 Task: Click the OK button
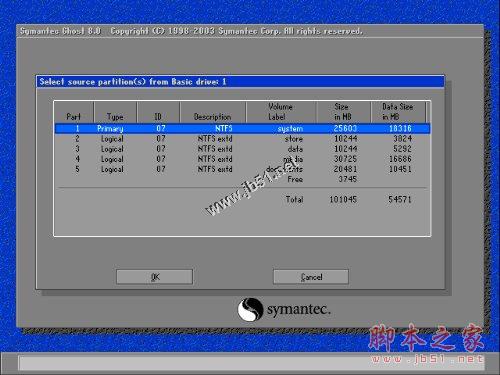click(x=154, y=277)
